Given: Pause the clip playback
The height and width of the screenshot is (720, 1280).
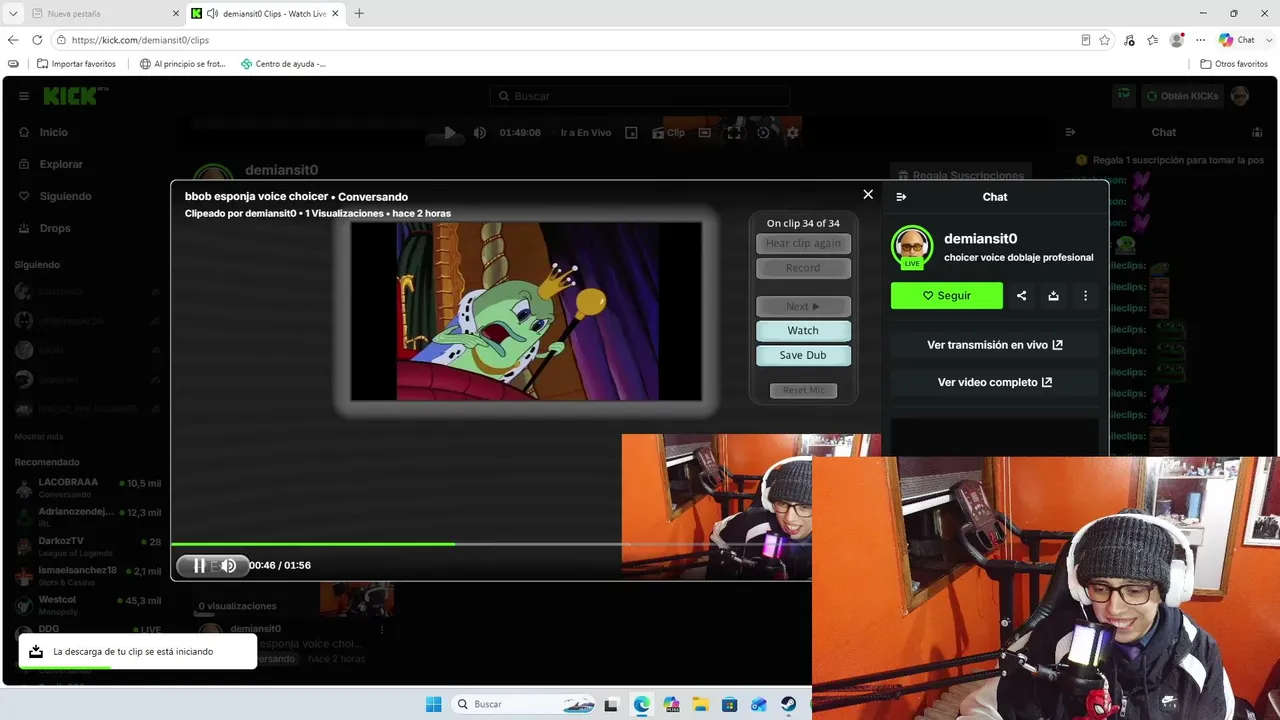Looking at the screenshot, I should click(199, 565).
